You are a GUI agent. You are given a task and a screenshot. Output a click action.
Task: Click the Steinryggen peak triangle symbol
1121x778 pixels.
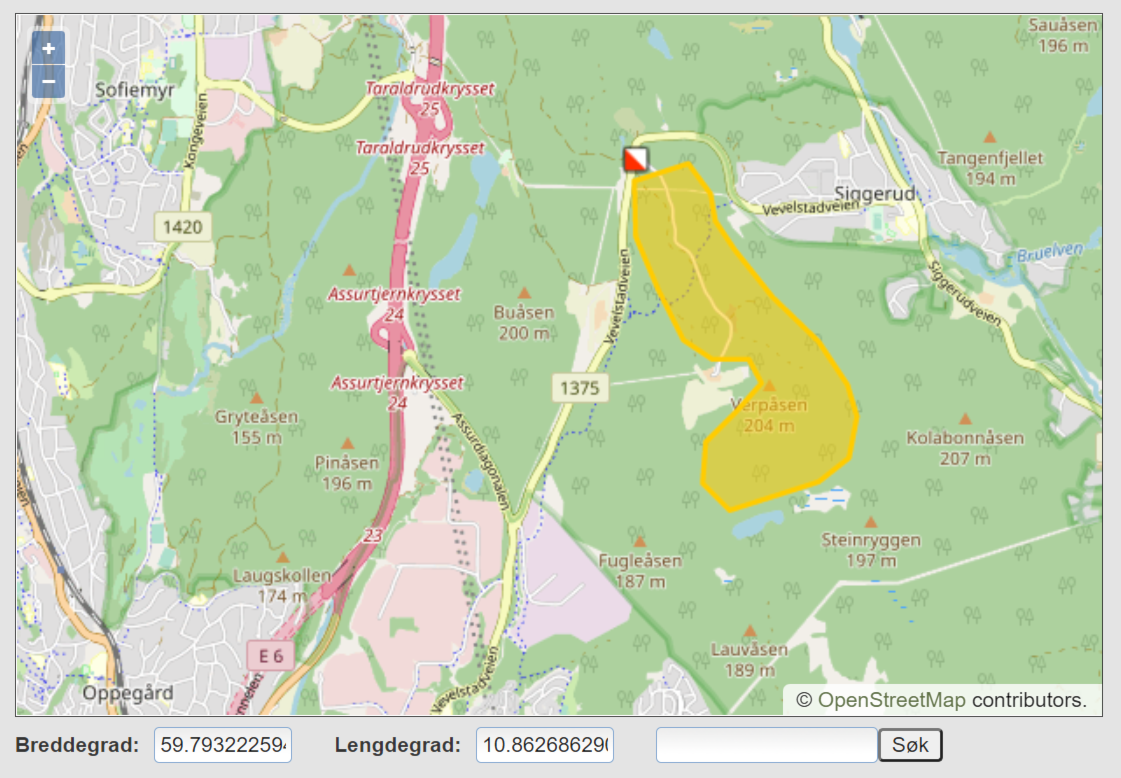click(x=871, y=522)
